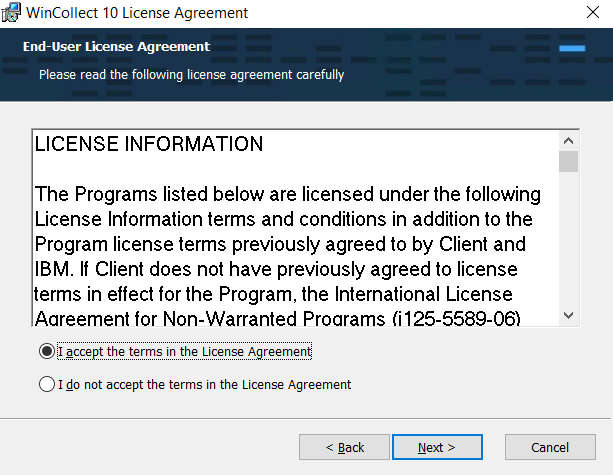Image resolution: width=613 pixels, height=475 pixels.
Task: Click the "I accept the terms" label text
Action: (185, 352)
